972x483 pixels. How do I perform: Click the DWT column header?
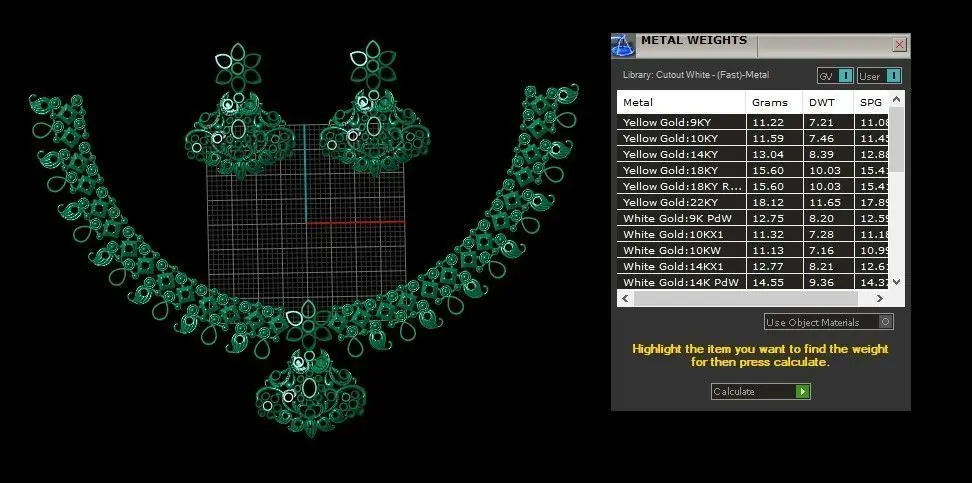coord(828,102)
